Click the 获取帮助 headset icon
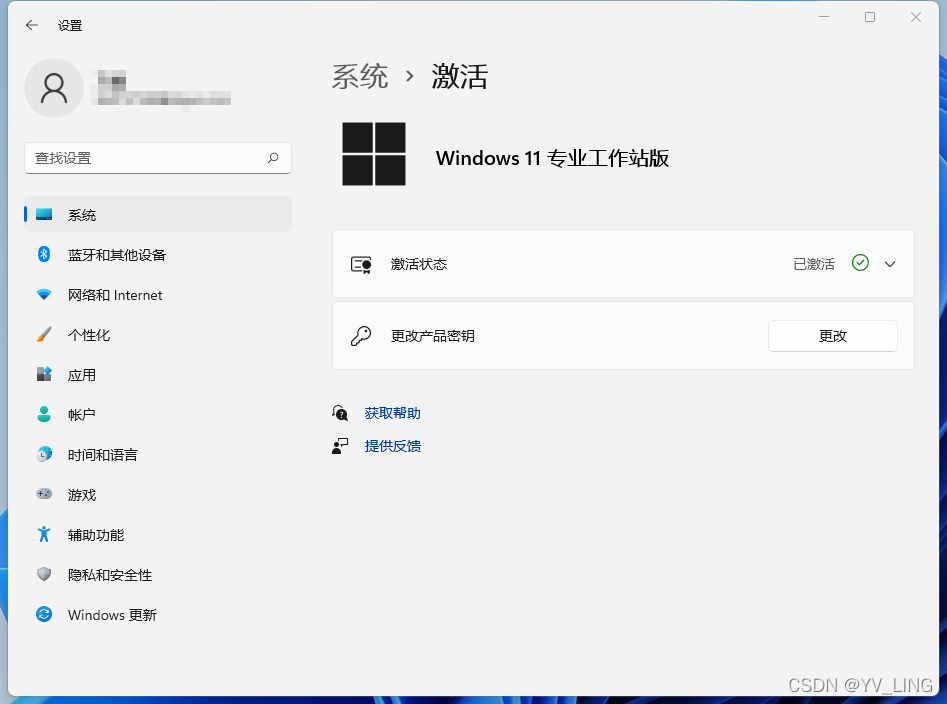 (x=340, y=413)
